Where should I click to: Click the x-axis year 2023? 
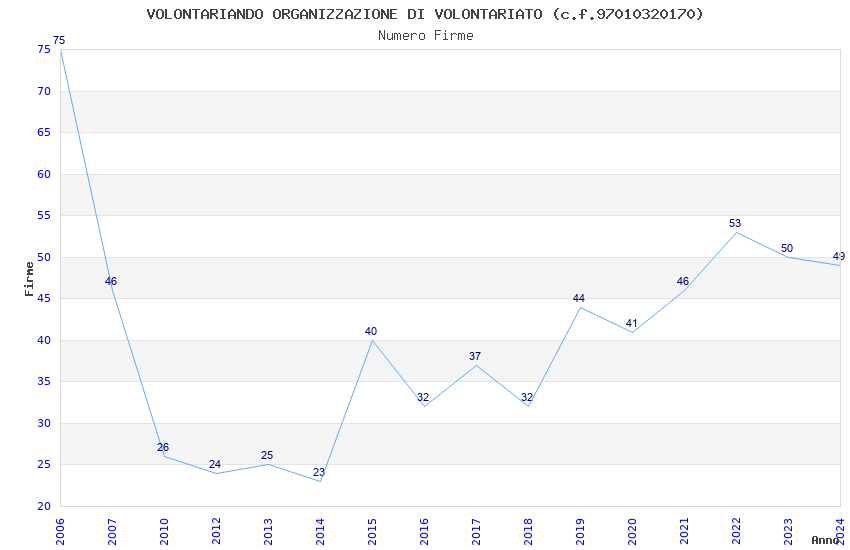[x=788, y=532]
